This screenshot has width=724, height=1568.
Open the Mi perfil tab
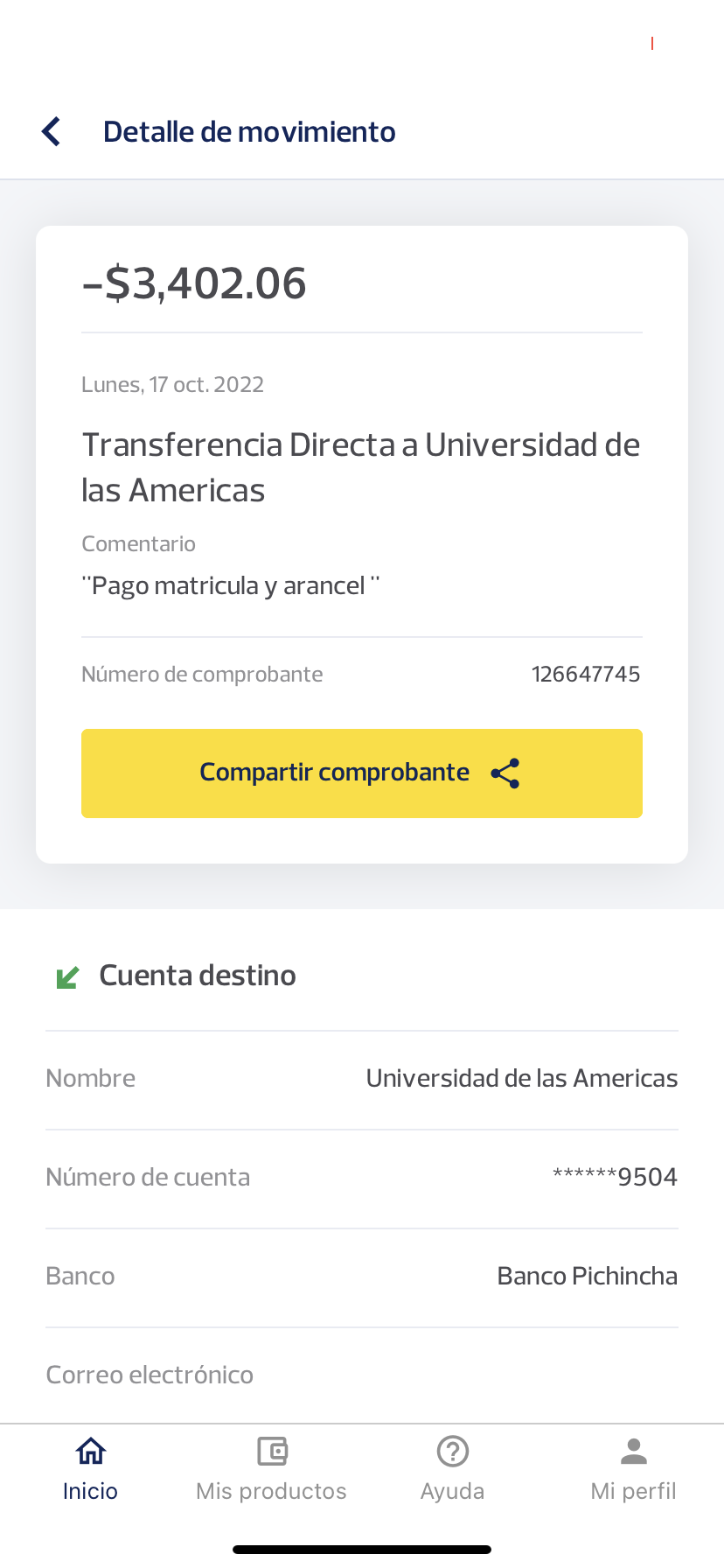(634, 1491)
